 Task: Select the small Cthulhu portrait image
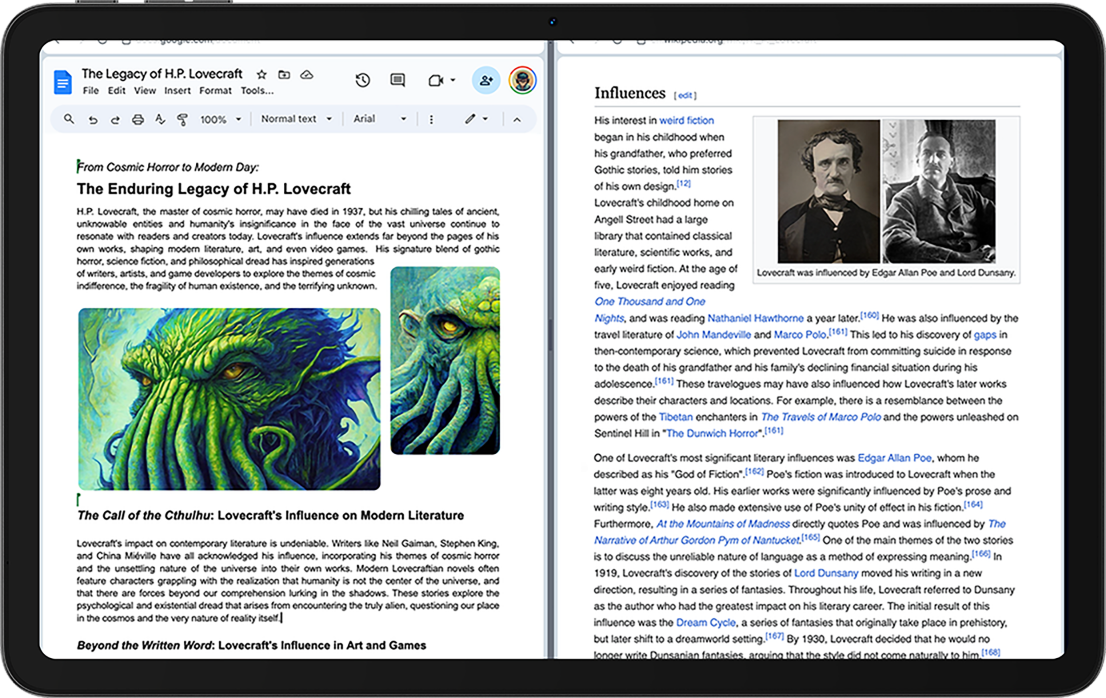coord(445,360)
